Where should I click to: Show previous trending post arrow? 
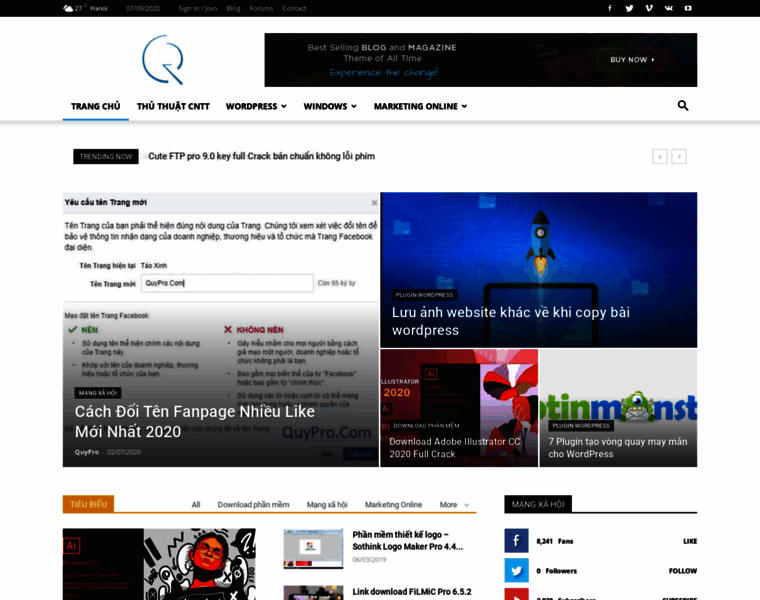(660, 156)
